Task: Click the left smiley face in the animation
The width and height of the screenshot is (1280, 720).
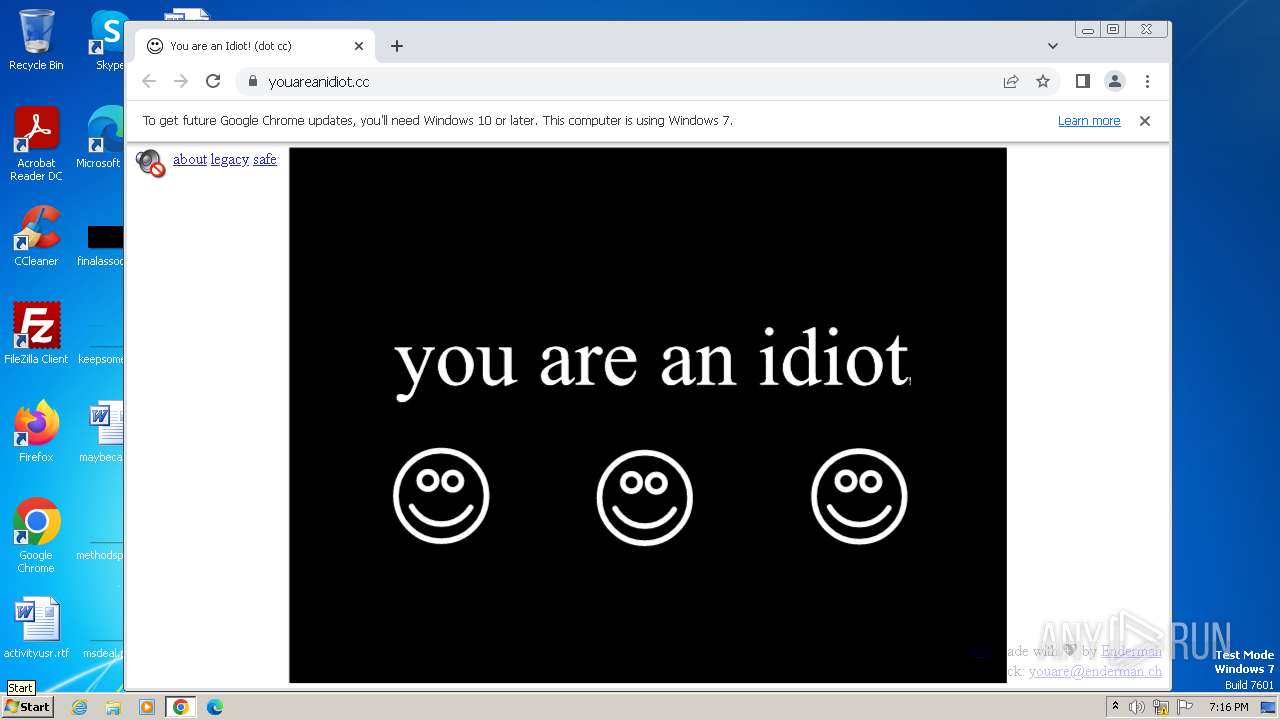Action: click(x=441, y=496)
